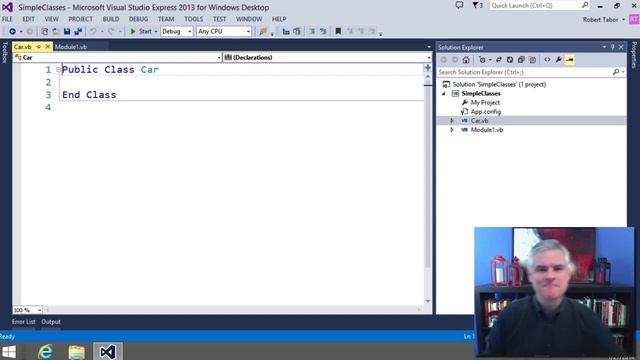
Task: Switch to the Module1.vb tab
Action: point(71,47)
